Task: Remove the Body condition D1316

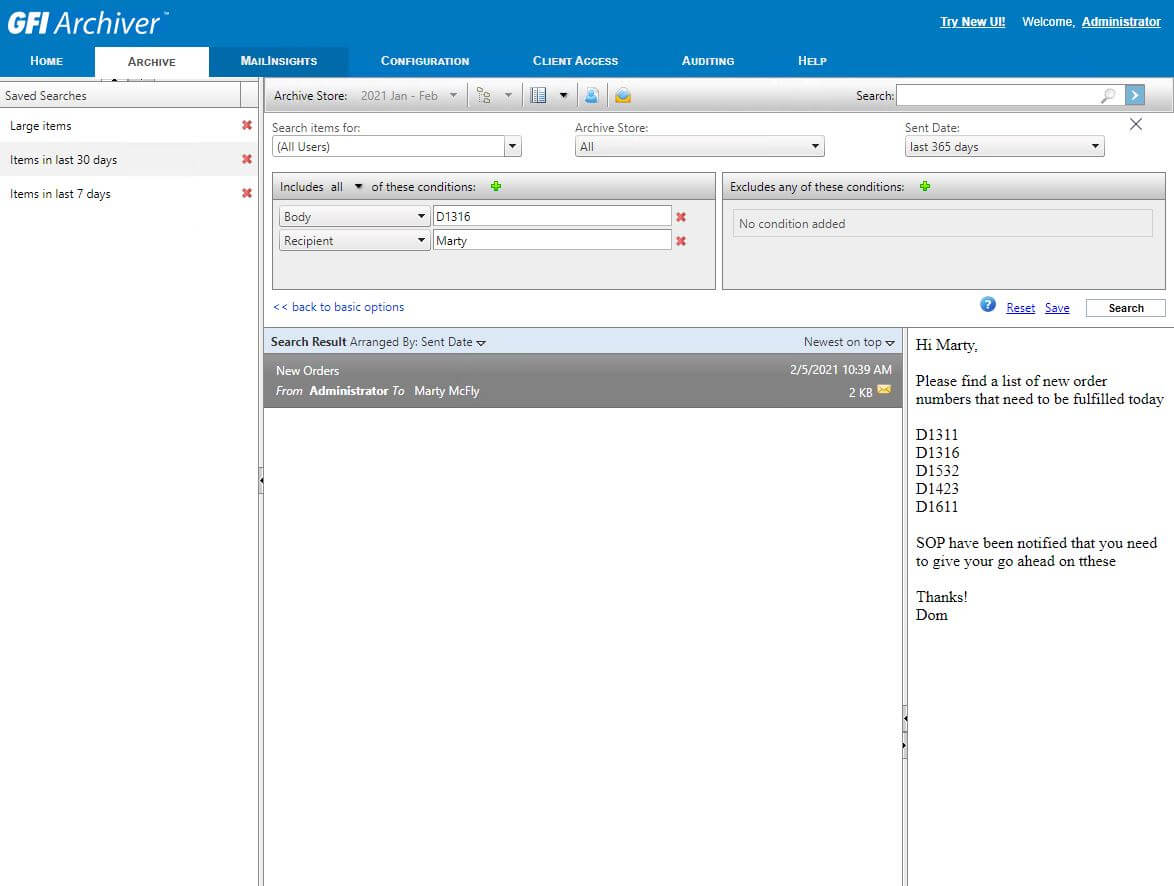Action: [681, 217]
